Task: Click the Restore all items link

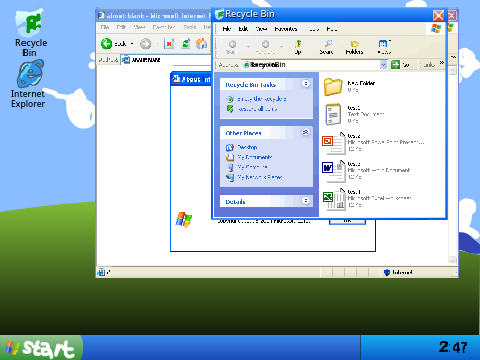Action: (x=257, y=109)
